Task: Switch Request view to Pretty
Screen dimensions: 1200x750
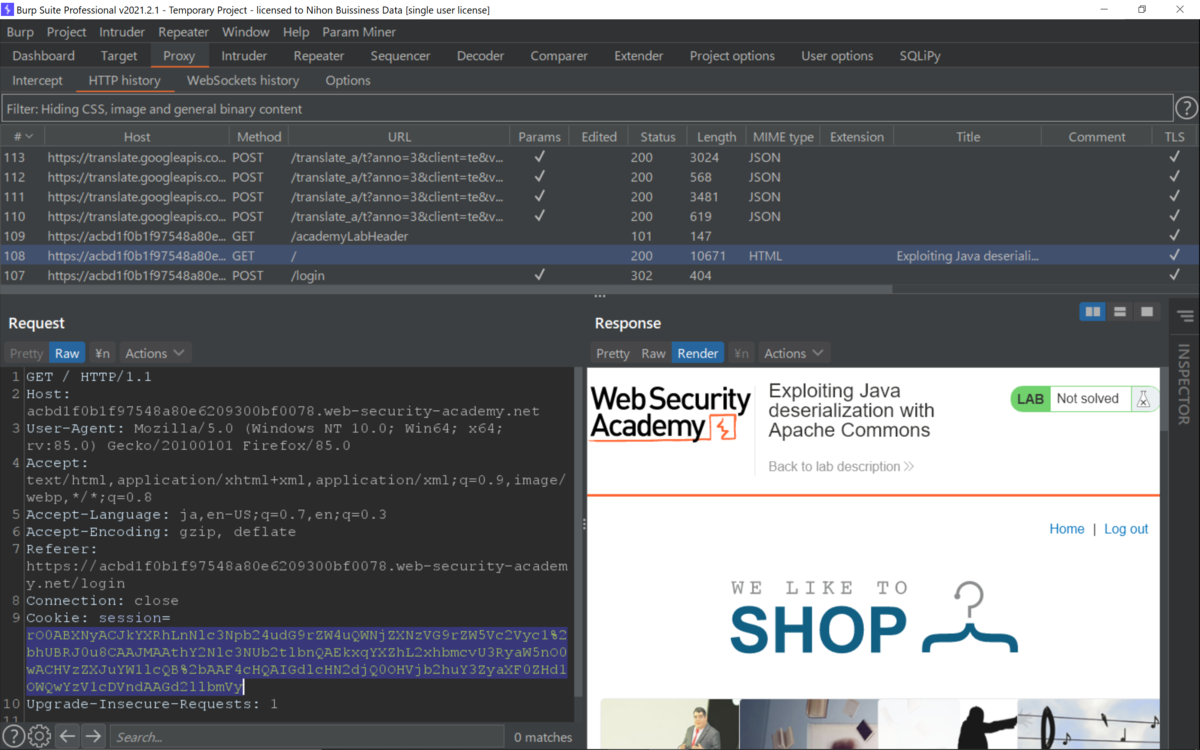Action: (27, 353)
